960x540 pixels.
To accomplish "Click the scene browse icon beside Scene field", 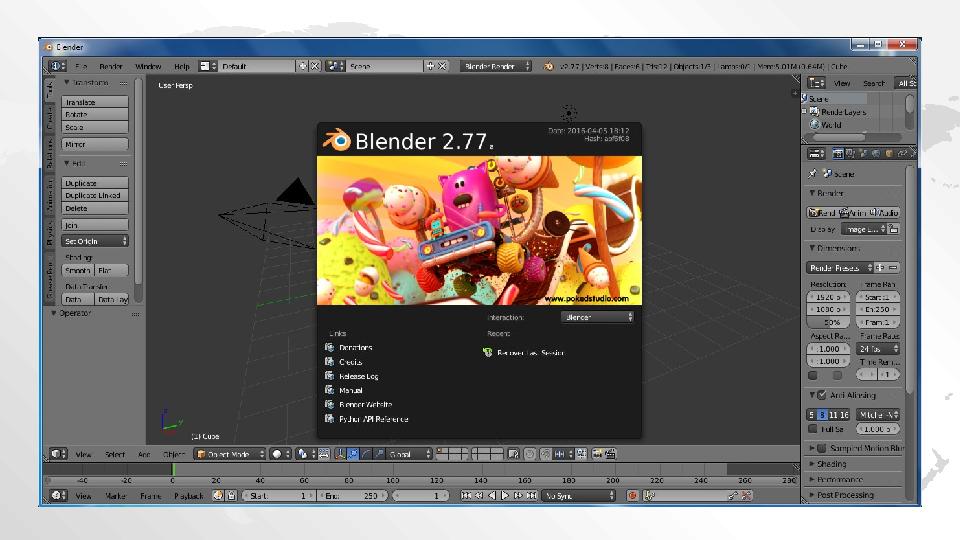I will 335,66.
